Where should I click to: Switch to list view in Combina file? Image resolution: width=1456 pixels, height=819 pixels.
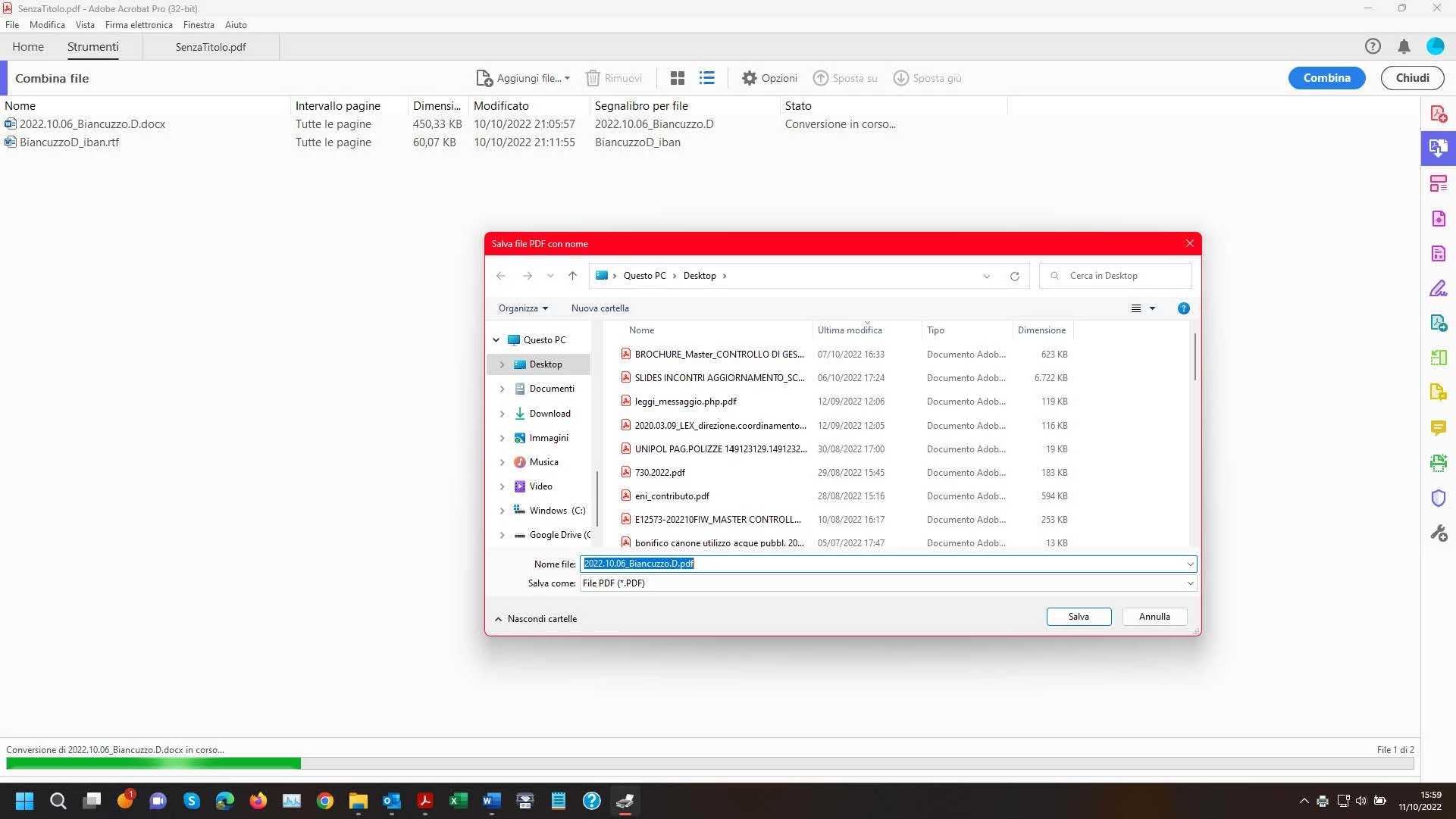tap(706, 78)
